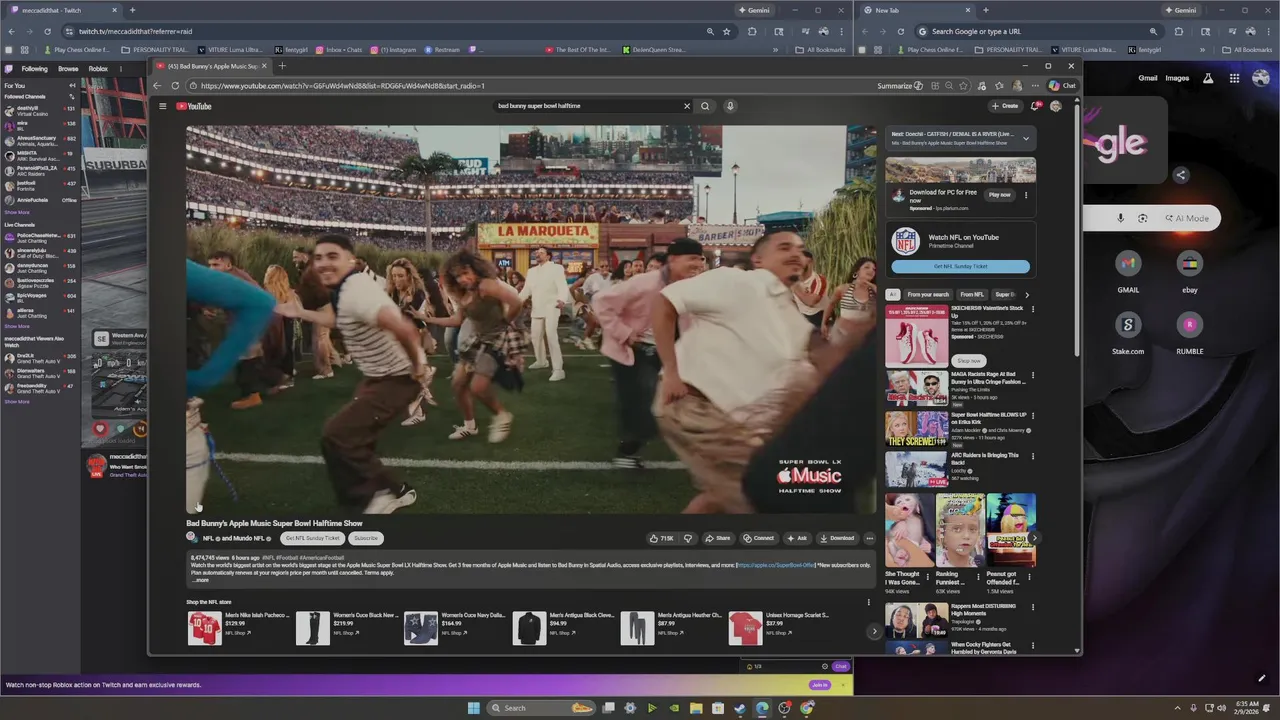The image size is (1280, 720).
Task: Like the Bad Bunny halftime video
Action: [x=661, y=538]
